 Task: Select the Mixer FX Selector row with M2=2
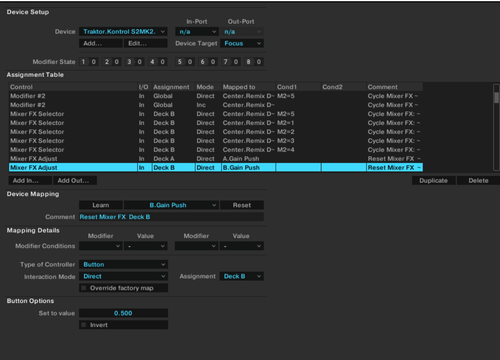pyautogui.click(x=216, y=132)
